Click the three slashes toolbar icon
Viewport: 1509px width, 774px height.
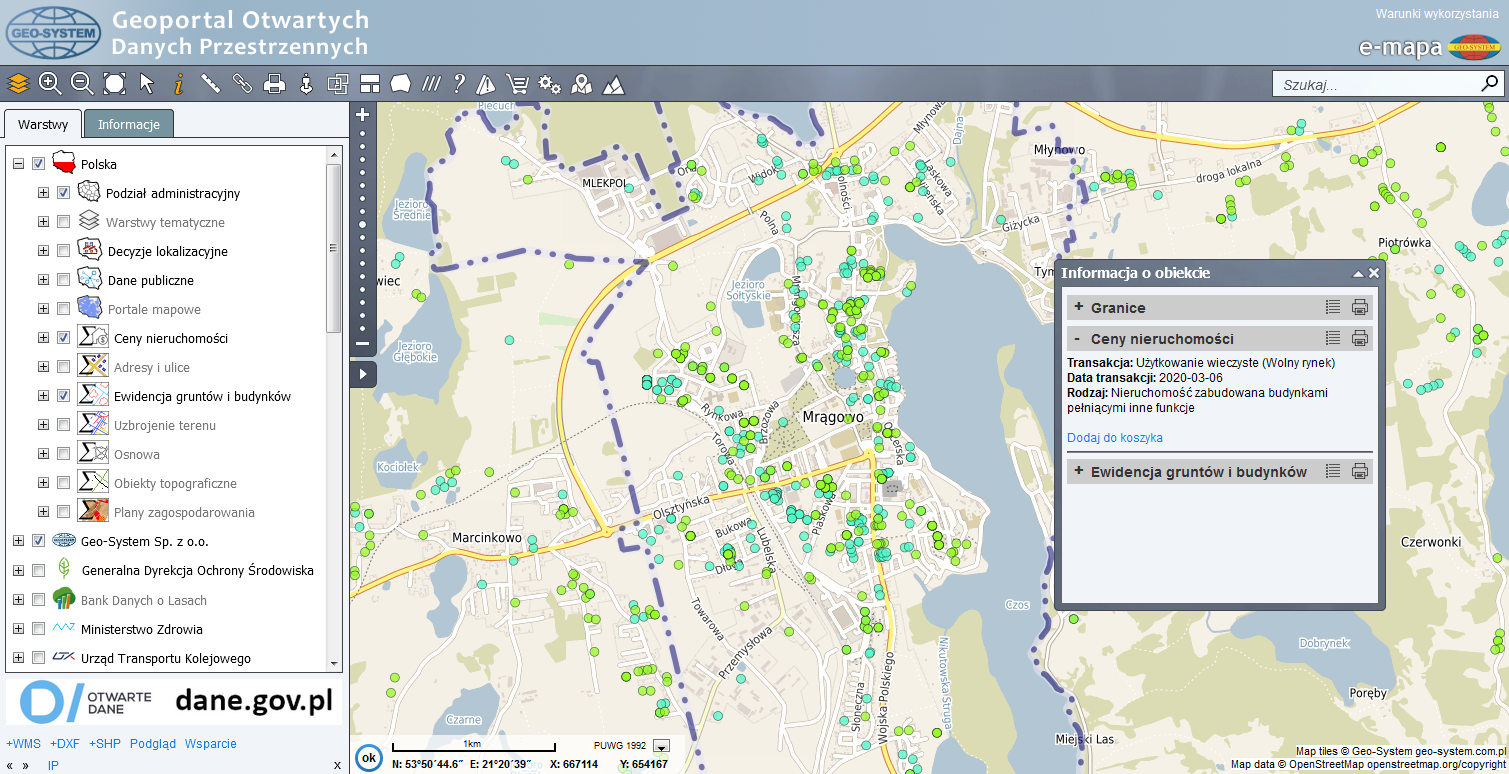[431, 84]
